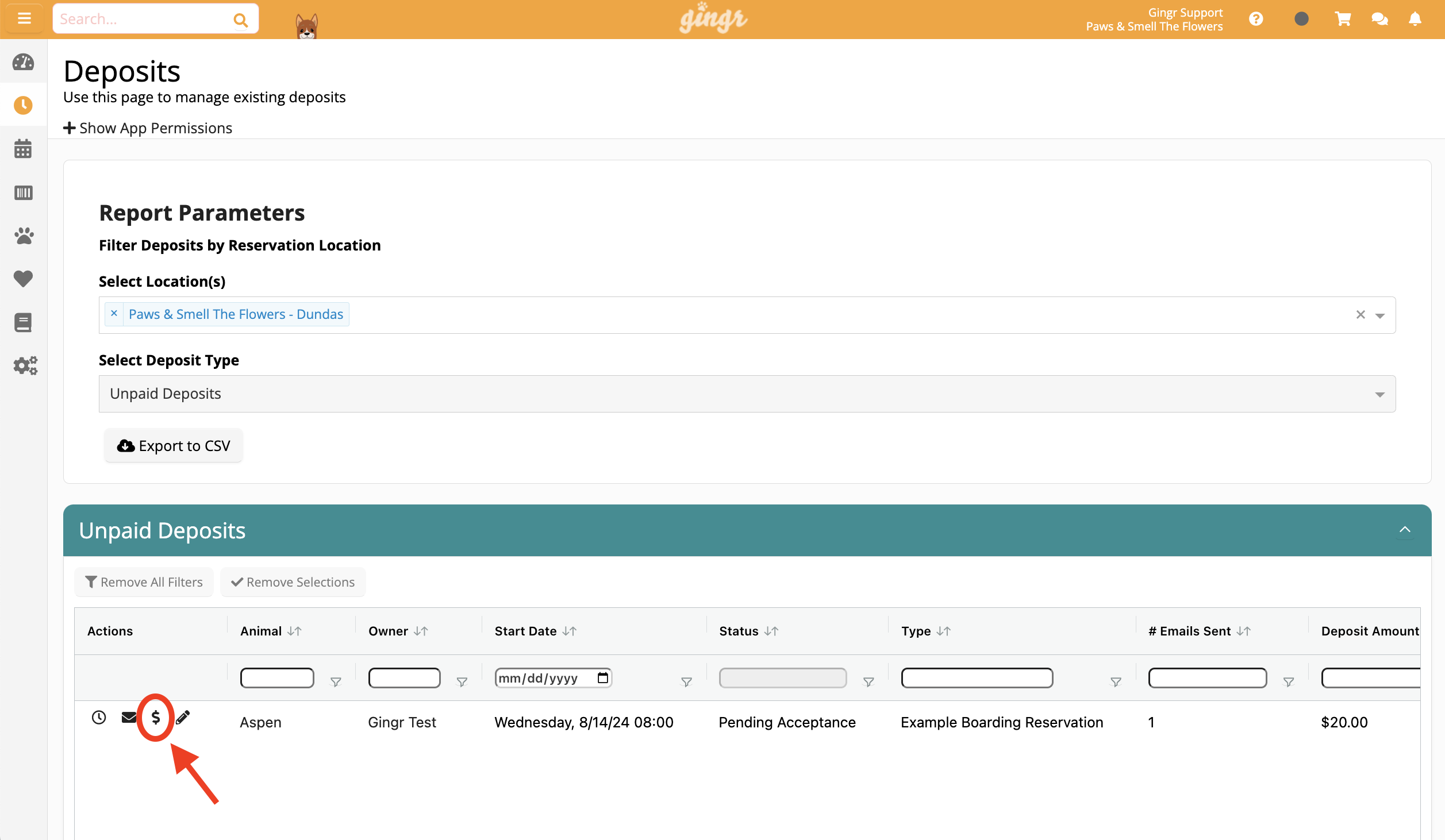Open the help question mark icon
Screen dimensions: 1445x840
pyautogui.click(x=1256, y=19)
